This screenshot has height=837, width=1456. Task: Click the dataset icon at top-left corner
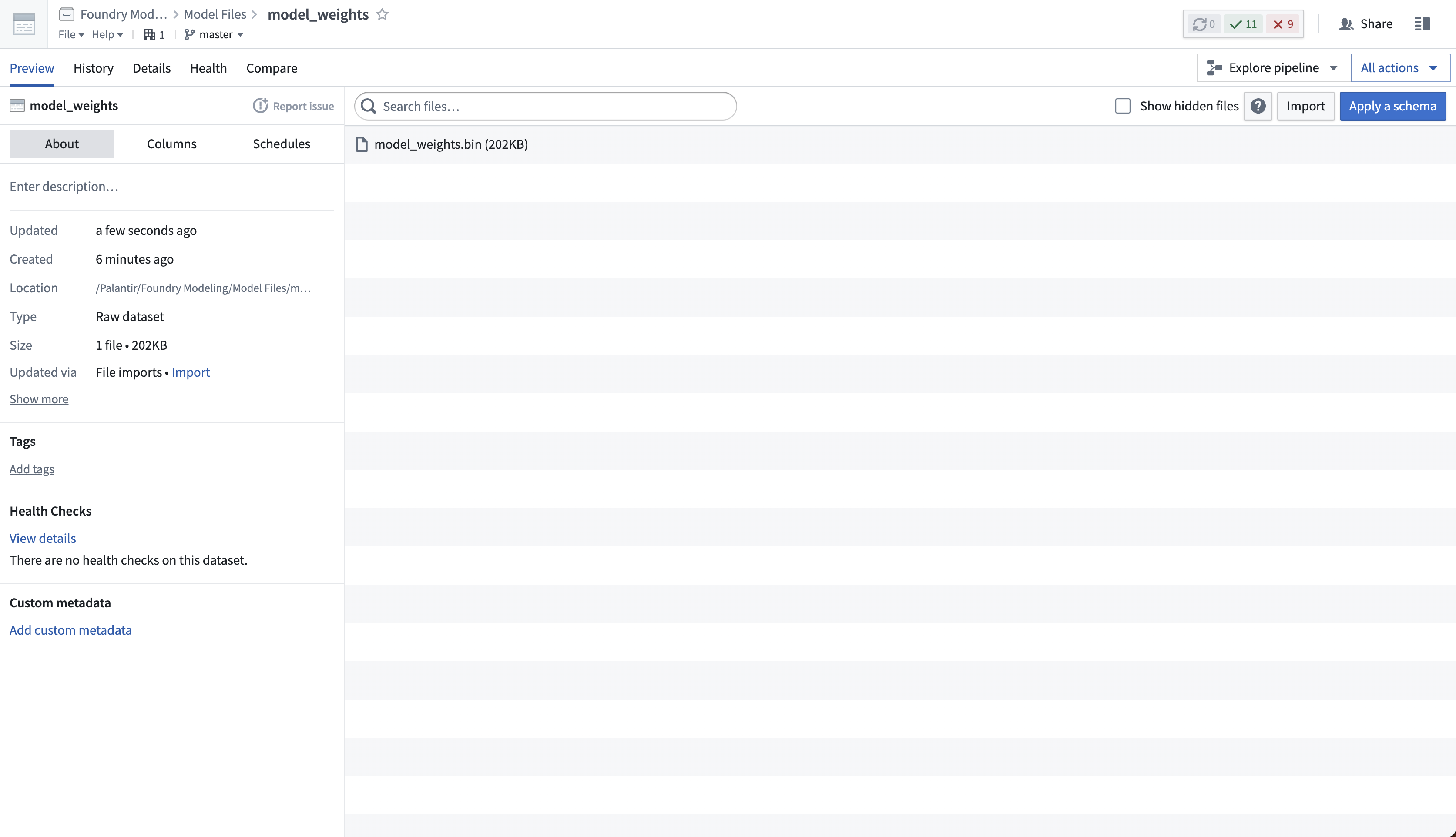[23, 24]
